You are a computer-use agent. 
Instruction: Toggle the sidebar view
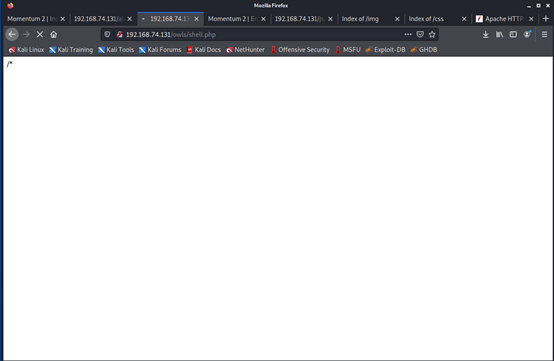click(x=513, y=34)
